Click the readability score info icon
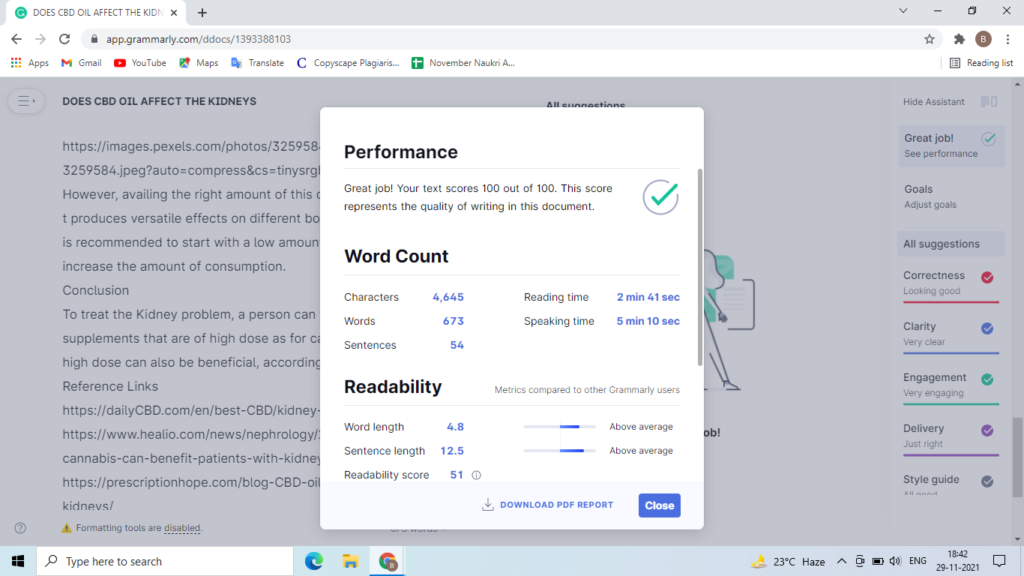 (476, 475)
